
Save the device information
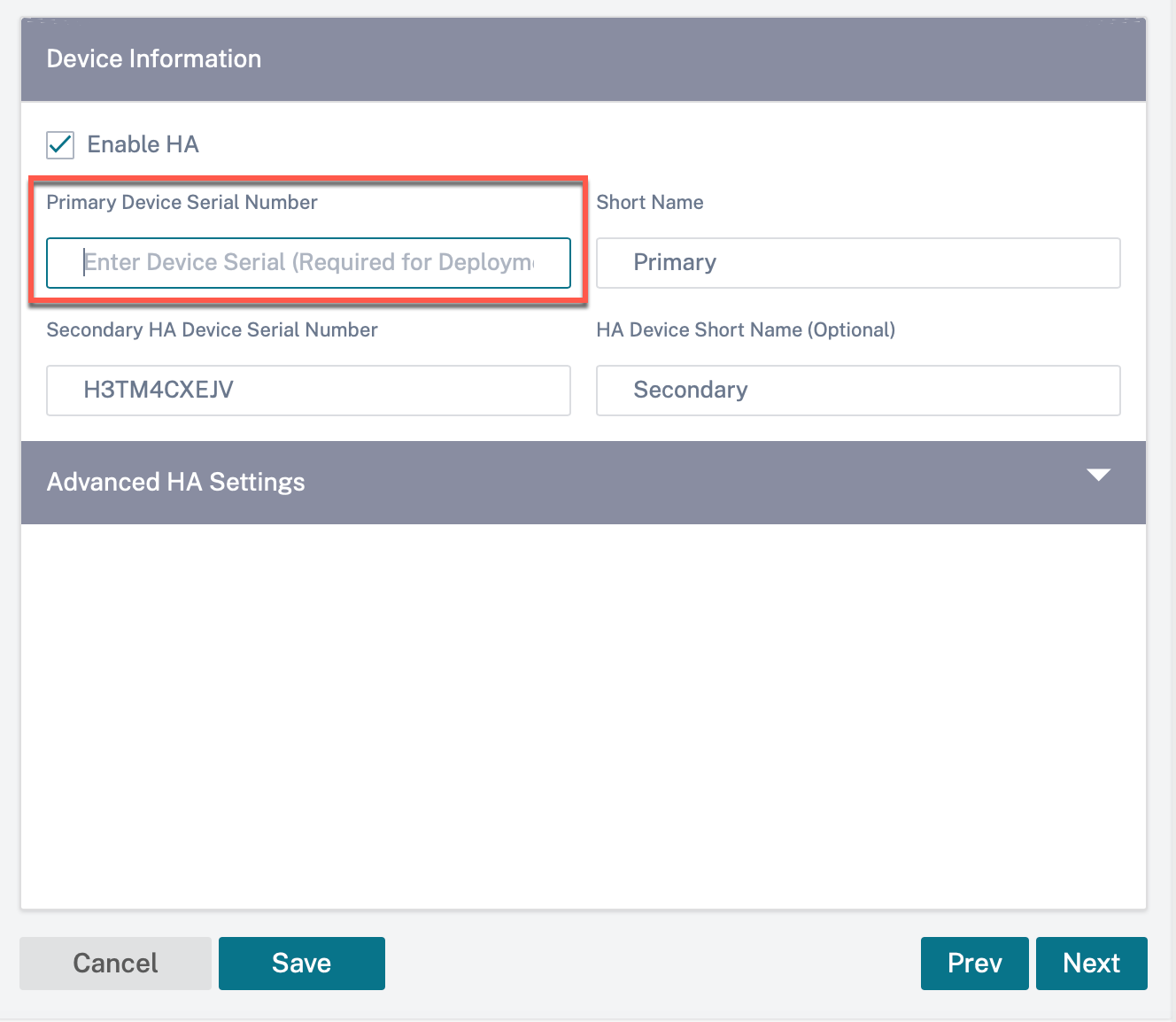pyautogui.click(x=302, y=964)
